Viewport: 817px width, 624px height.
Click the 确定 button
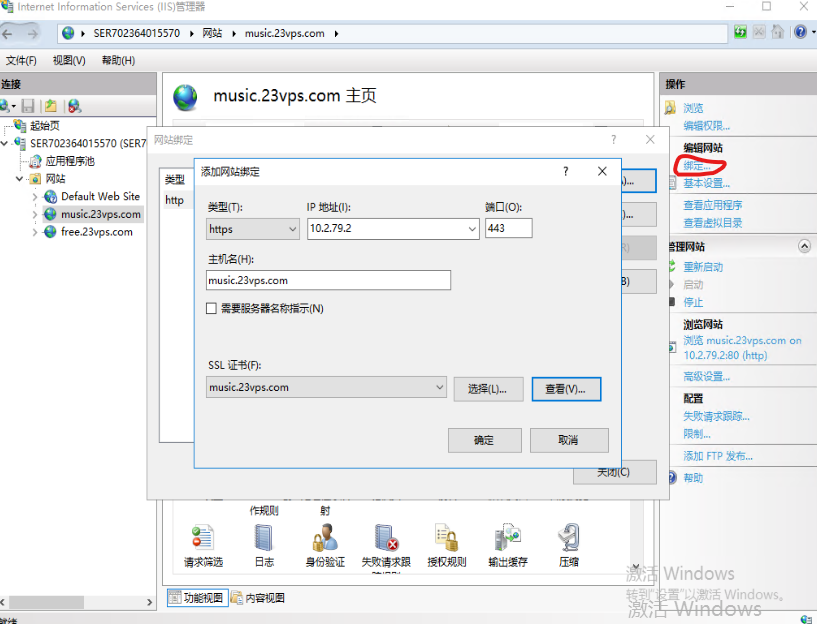click(x=485, y=441)
